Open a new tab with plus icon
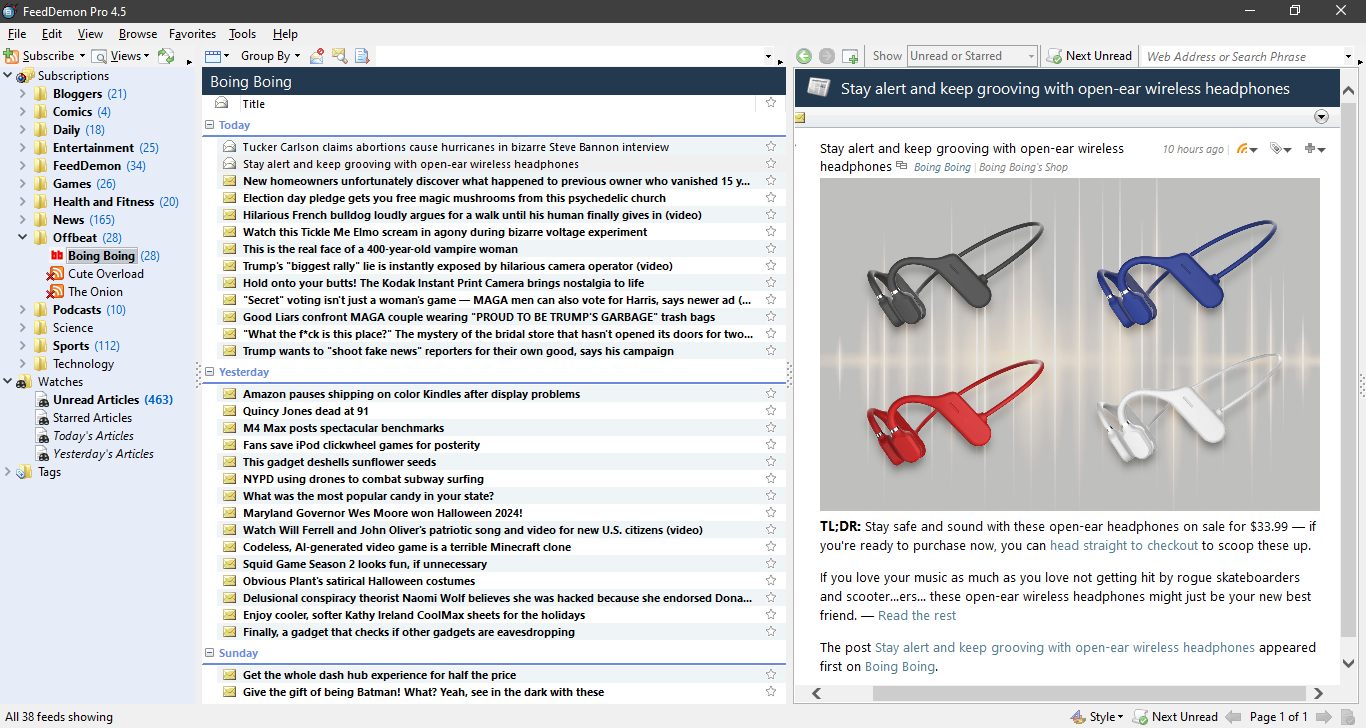Viewport: 1366px width, 728px height. pyautogui.click(x=850, y=56)
